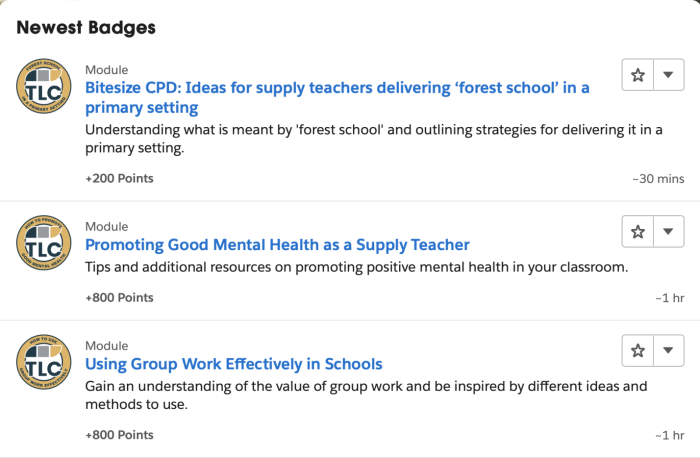Click ~1 hr duration for Group Work module
The image size is (700, 458).
[x=669, y=435]
